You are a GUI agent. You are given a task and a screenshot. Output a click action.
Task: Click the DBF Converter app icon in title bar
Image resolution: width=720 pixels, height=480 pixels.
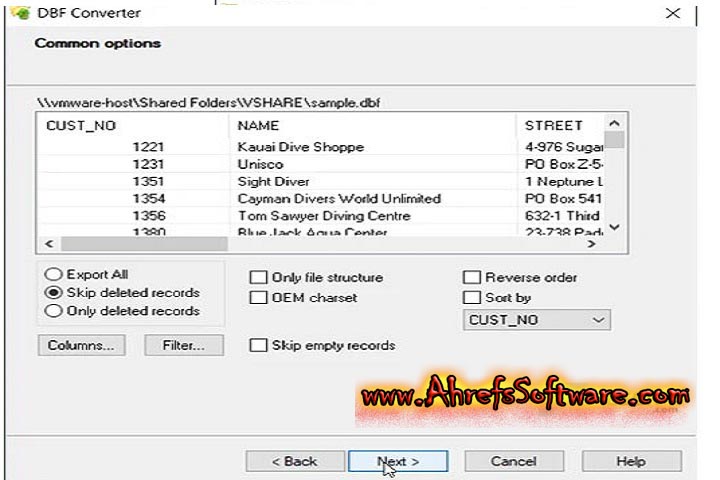tap(21, 12)
